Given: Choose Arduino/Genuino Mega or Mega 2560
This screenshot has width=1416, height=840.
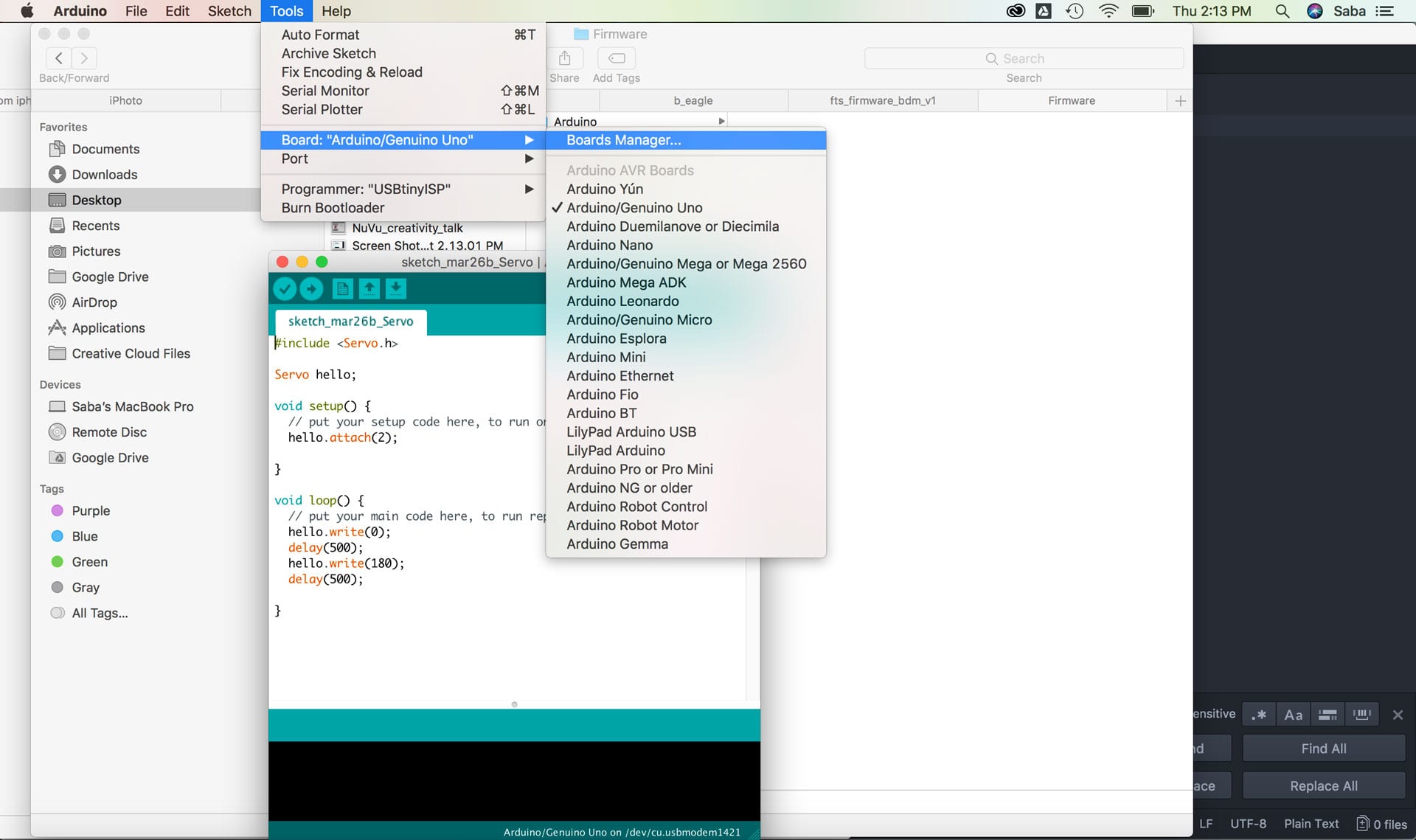Looking at the screenshot, I should [686, 264].
